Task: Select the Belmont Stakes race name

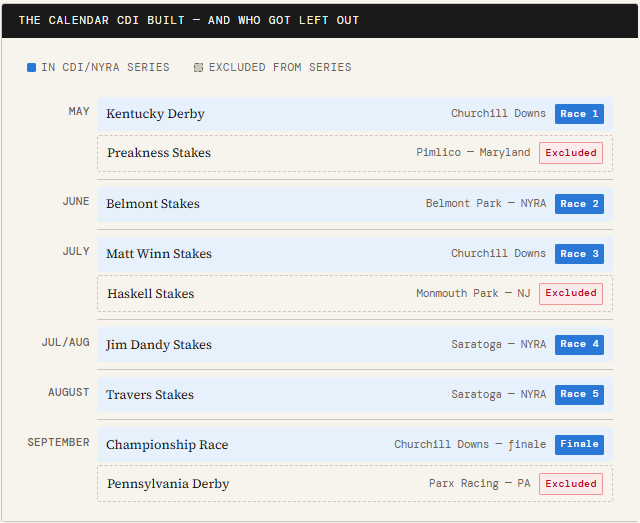Action: 153,204
